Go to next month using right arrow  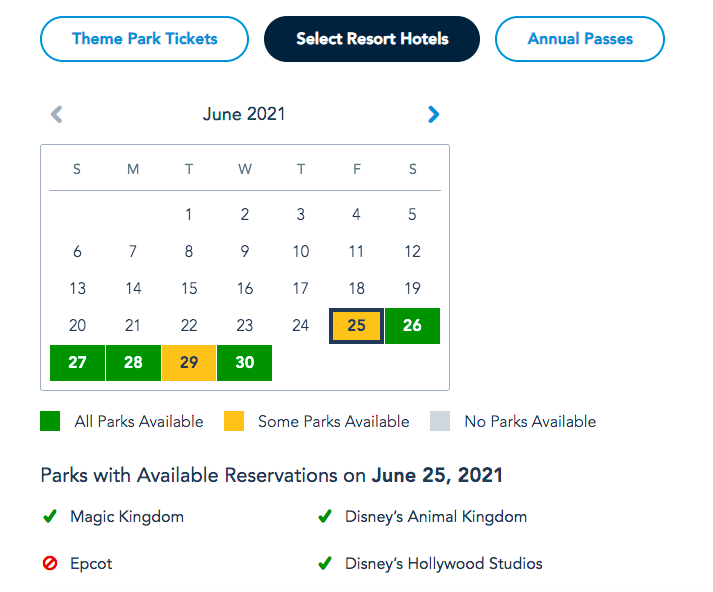[433, 115]
